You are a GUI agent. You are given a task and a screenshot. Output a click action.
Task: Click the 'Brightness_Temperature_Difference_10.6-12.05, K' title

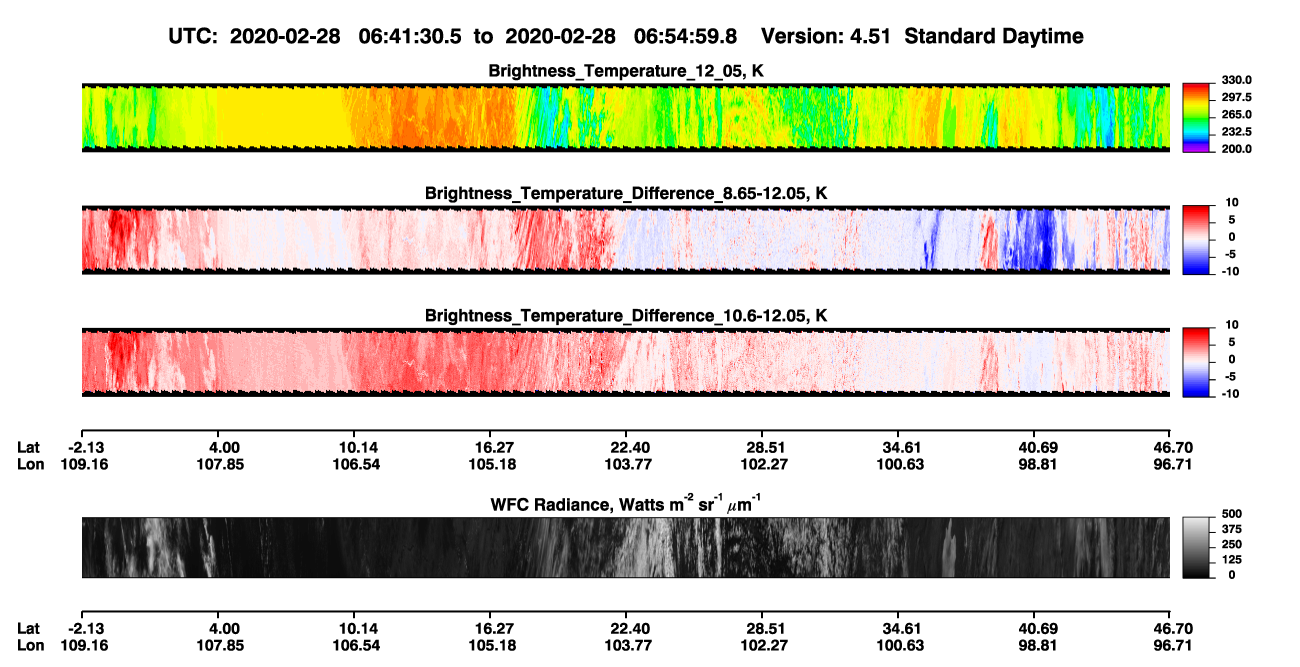click(x=625, y=316)
